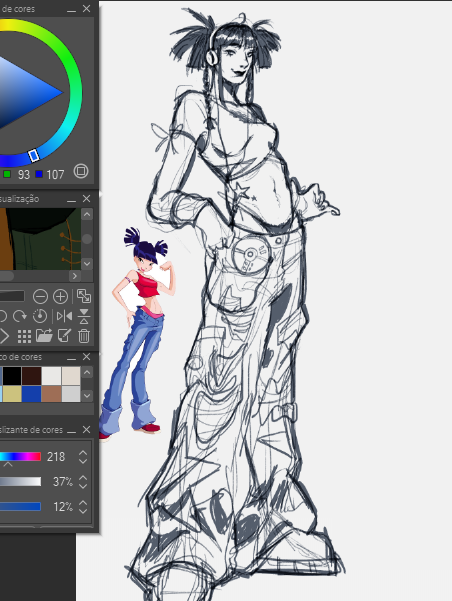Image resolution: width=452 pixels, height=601 pixels.
Task: Click the hue ring handle on color wheel
Action: (x=34, y=155)
